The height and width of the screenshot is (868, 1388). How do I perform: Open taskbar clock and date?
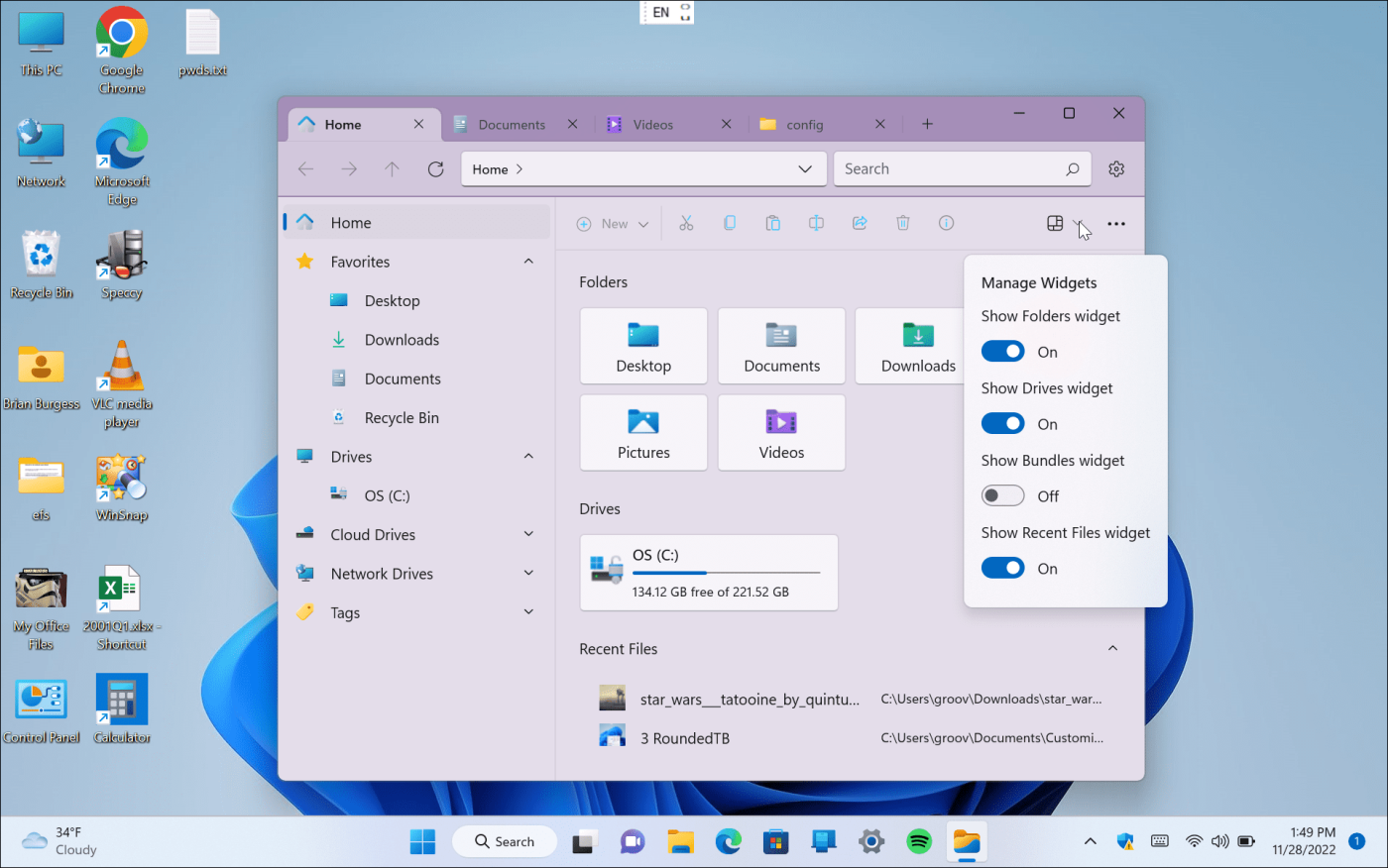click(1304, 841)
